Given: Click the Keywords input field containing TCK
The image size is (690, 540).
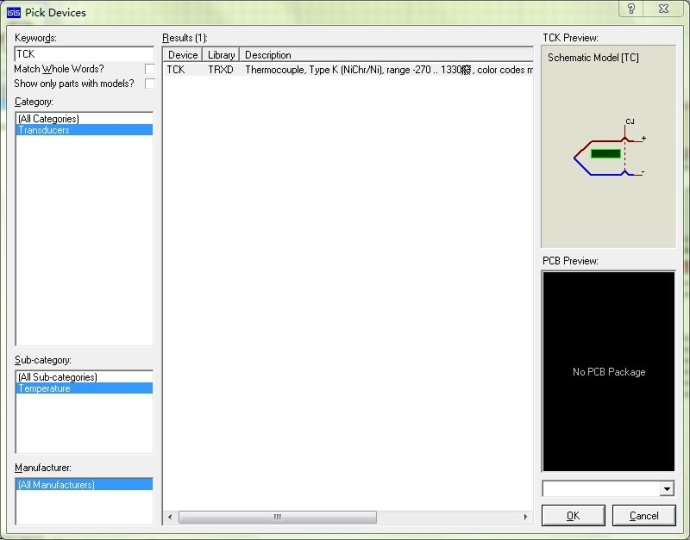Looking at the screenshot, I should [84, 54].
